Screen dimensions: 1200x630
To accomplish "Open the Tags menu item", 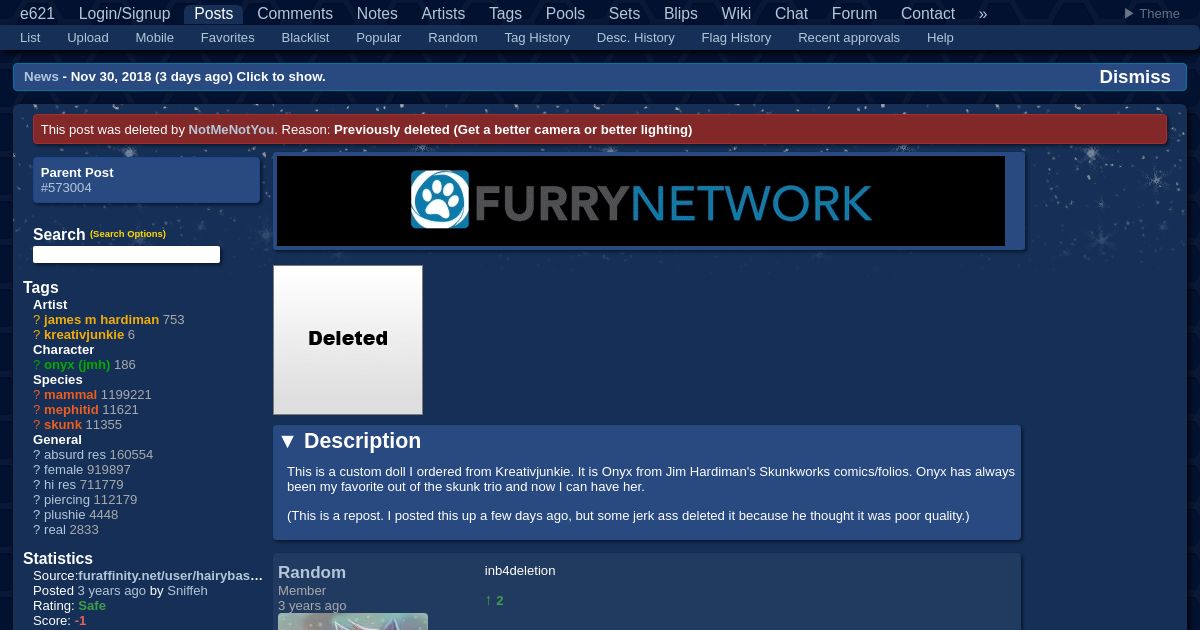I will point(505,14).
